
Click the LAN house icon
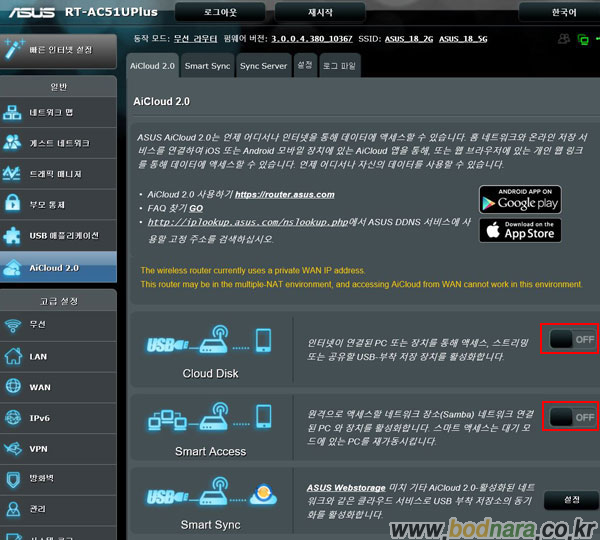point(13,356)
